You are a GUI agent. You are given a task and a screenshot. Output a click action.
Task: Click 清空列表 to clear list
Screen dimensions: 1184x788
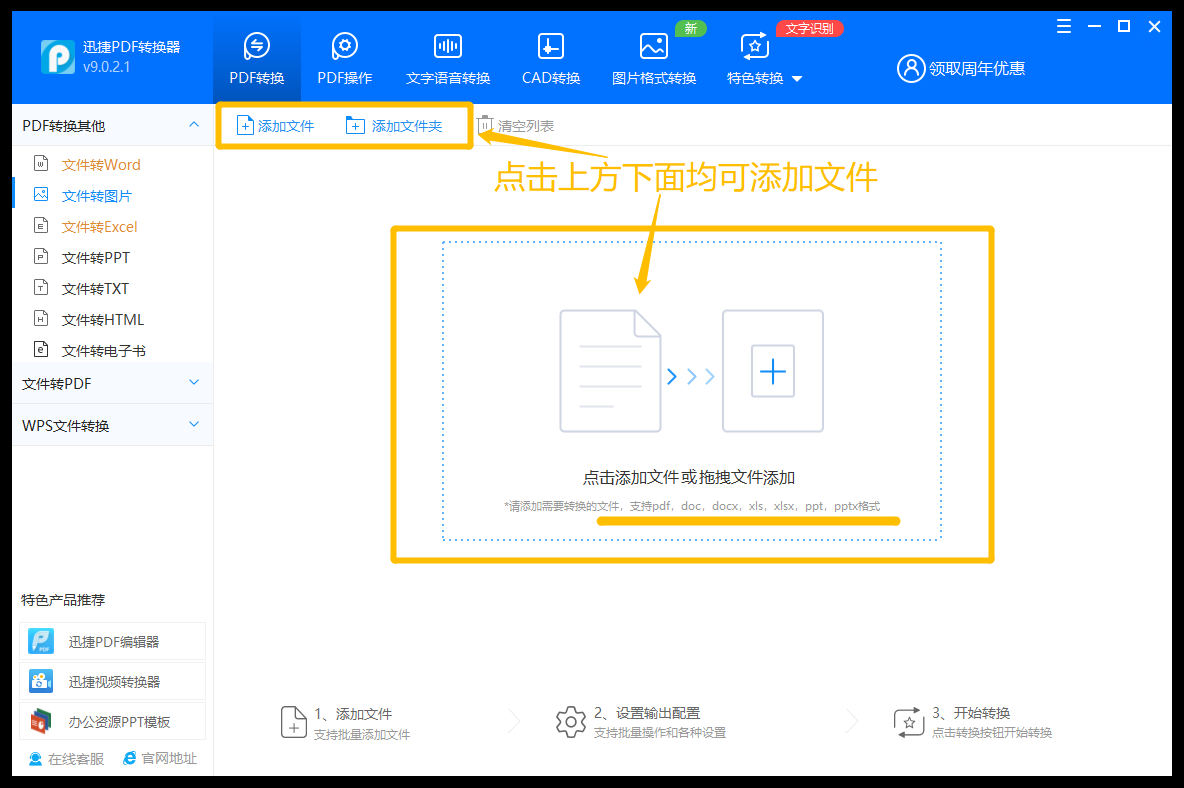pos(516,125)
